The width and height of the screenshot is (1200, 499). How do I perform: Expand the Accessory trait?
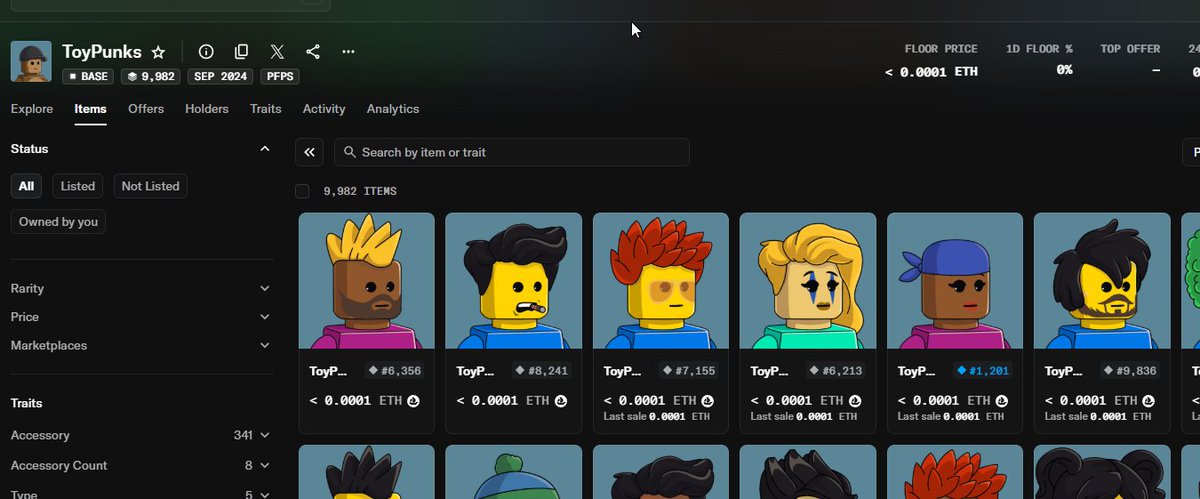coord(140,435)
